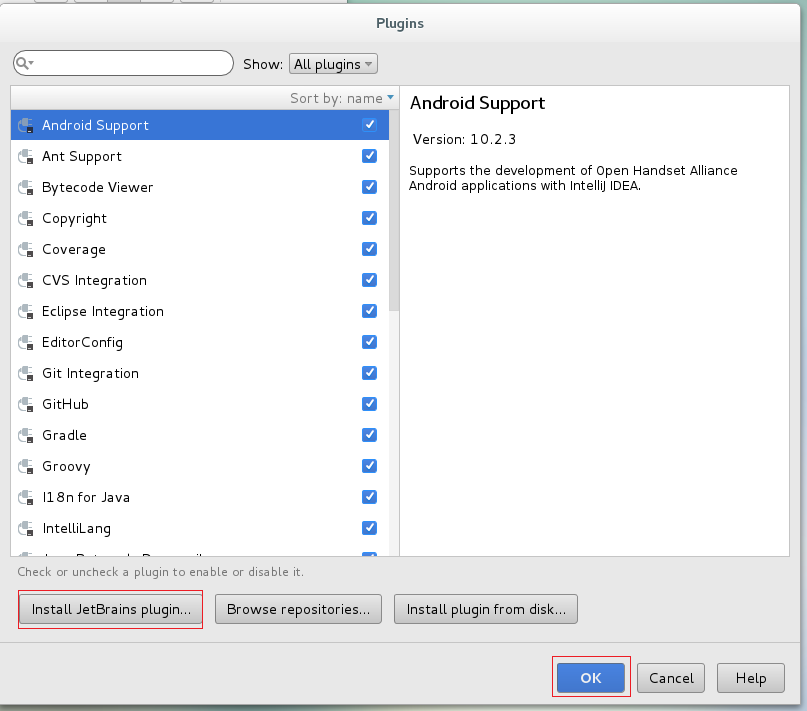Open Help for the Plugins dialog

[750, 678]
